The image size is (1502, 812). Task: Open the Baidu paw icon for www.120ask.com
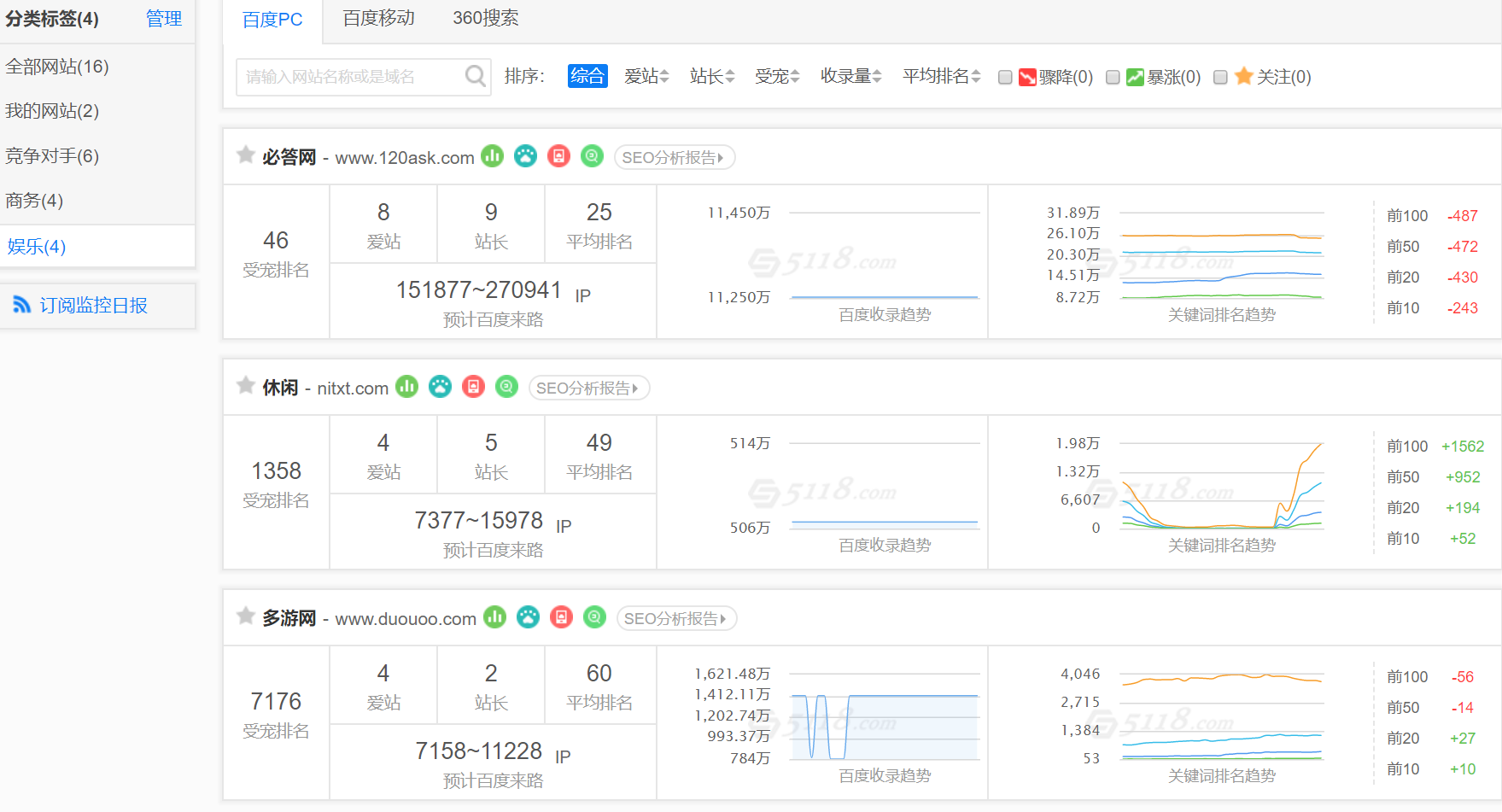[x=526, y=156]
